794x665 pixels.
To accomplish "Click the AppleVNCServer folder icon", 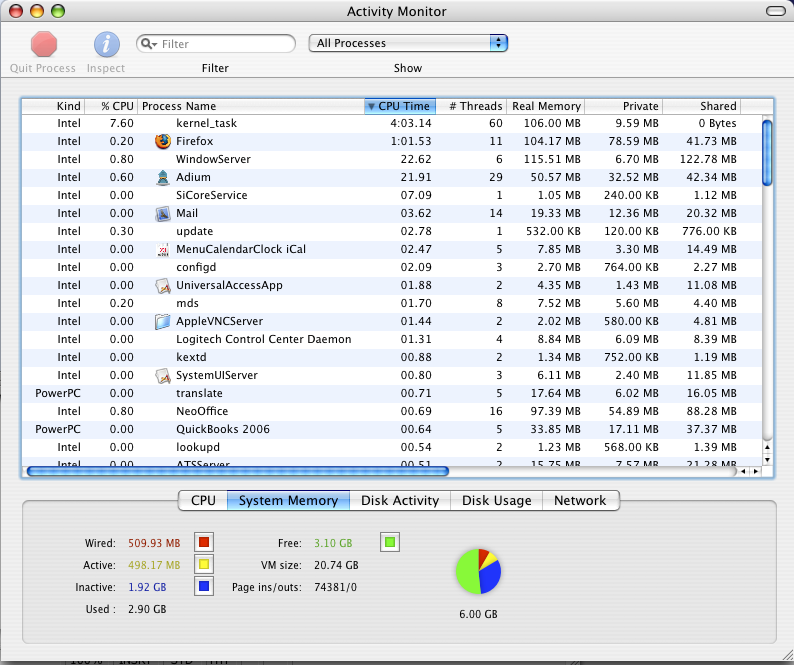I will [x=163, y=322].
